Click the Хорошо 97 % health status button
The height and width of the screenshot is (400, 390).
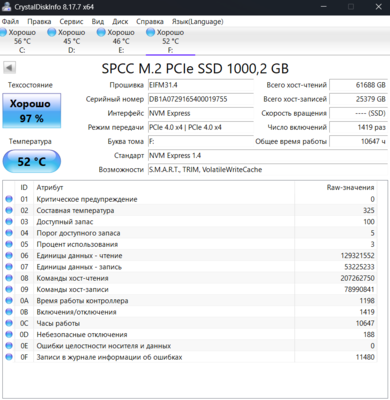click(32, 111)
